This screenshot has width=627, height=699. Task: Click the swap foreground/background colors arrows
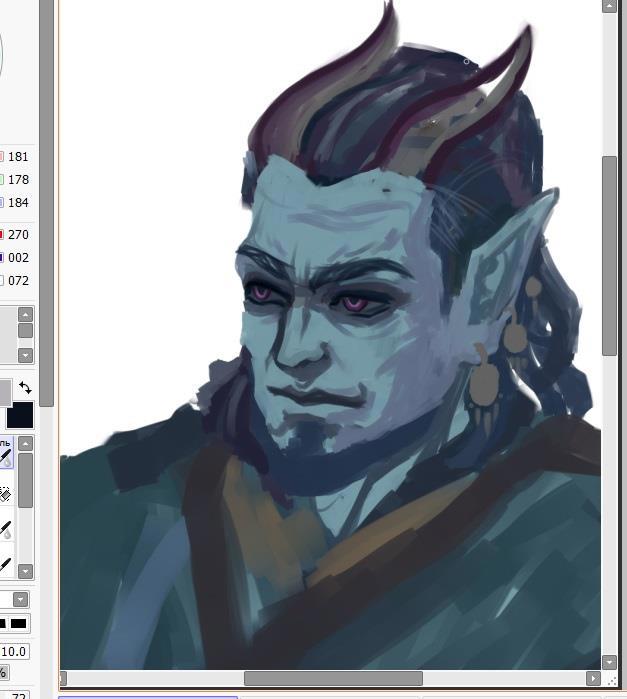tap(25, 388)
